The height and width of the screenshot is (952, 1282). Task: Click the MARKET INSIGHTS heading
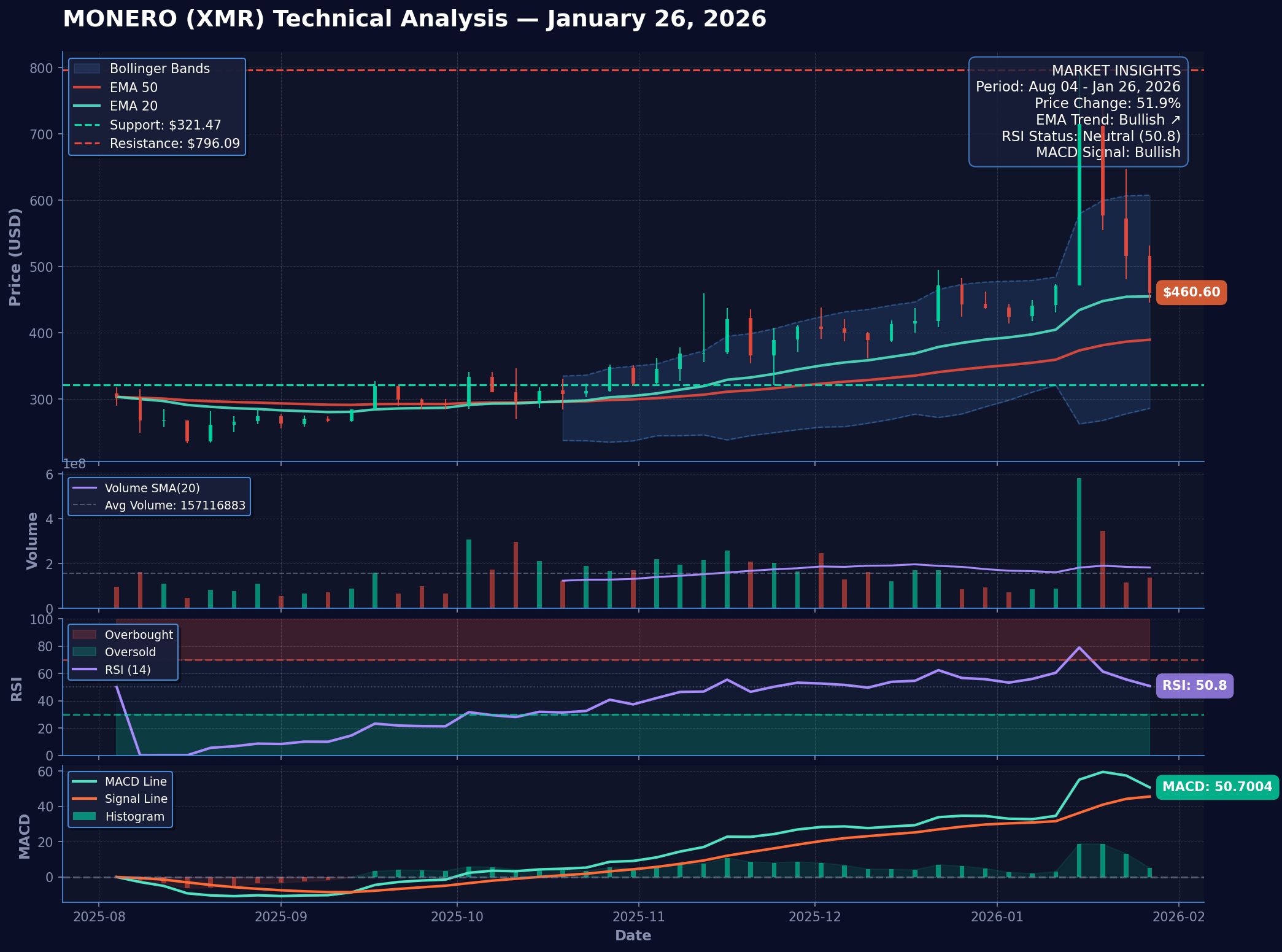(1116, 71)
